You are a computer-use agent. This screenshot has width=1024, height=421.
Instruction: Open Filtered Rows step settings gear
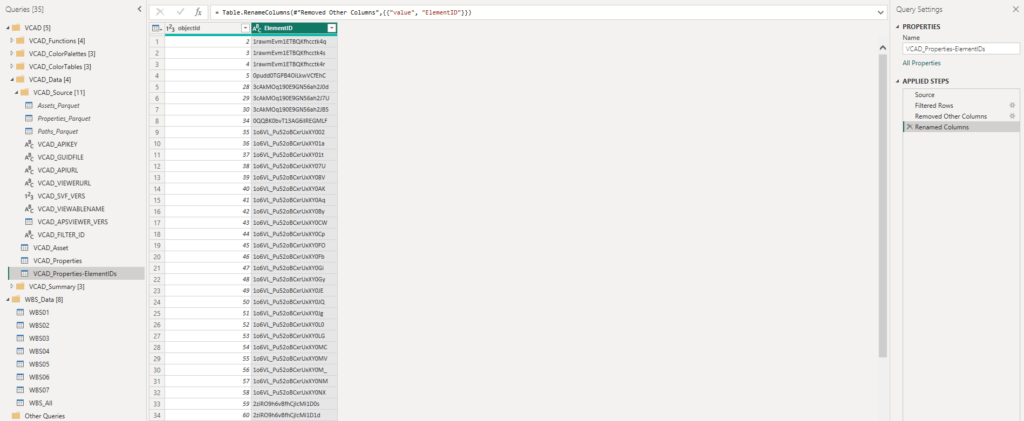[1012, 105]
